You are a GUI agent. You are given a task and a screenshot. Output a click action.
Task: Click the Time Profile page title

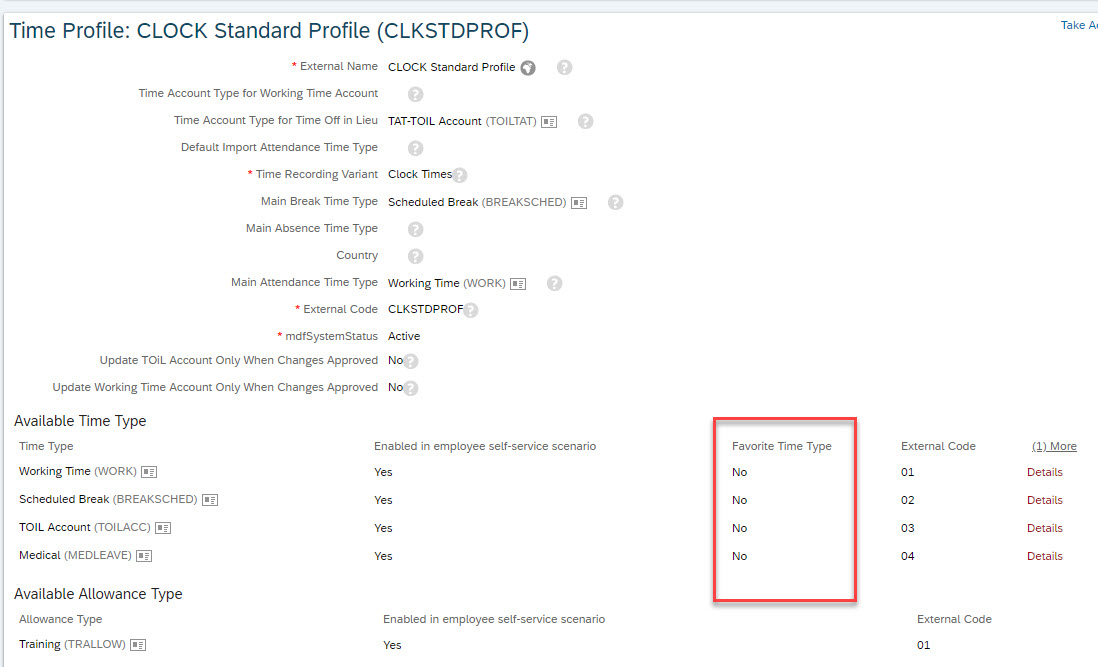(269, 31)
